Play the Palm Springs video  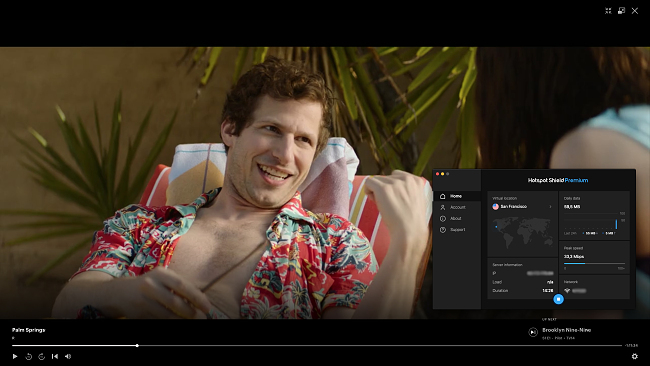tap(15, 356)
